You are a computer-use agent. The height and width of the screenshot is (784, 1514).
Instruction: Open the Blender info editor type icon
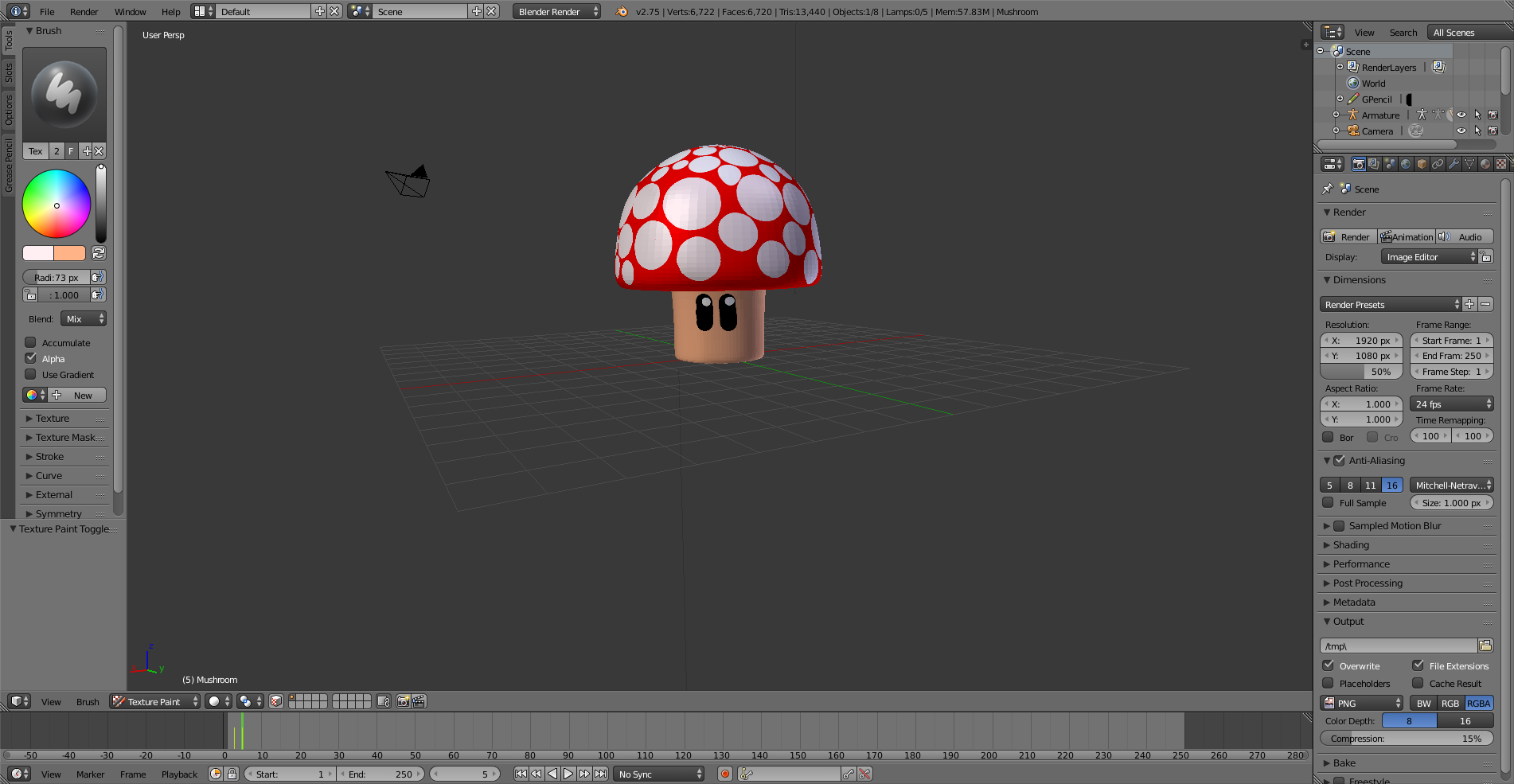click(19, 11)
